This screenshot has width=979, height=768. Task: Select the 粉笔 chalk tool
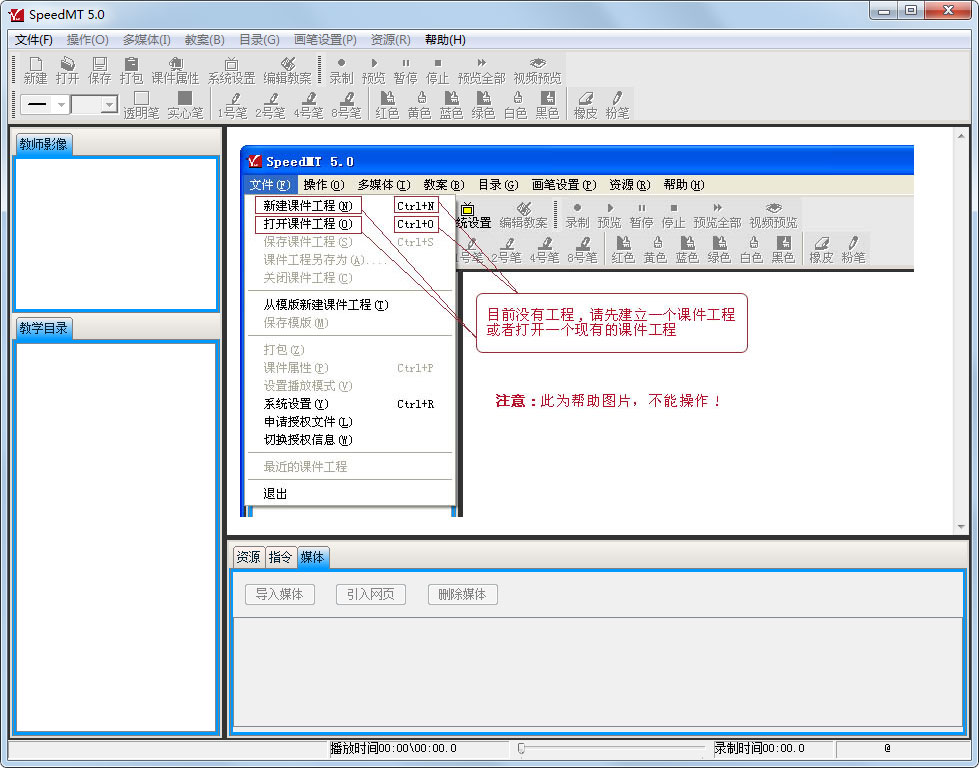[x=617, y=105]
